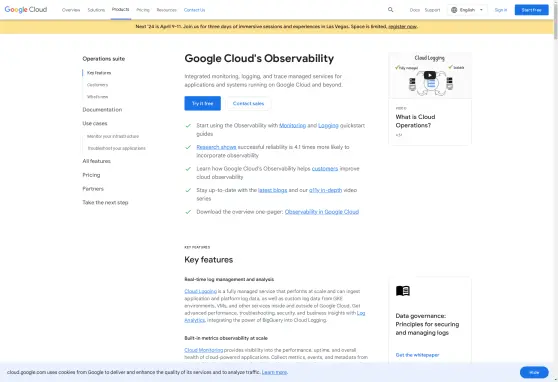Click Real-time log management and analysis heading
This screenshot has width=558, height=382.
[x=229, y=279]
